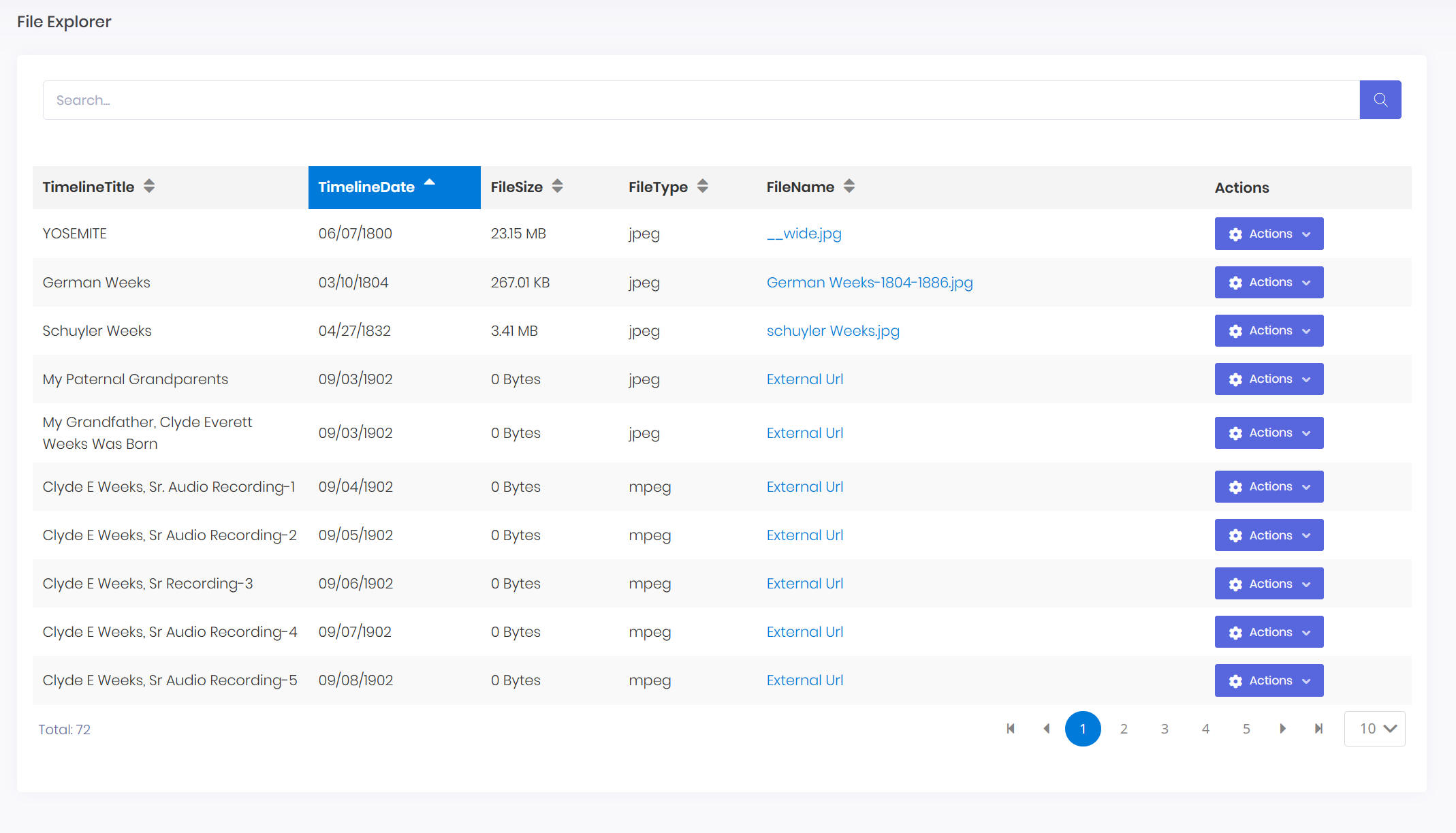
Task: Select page 1 in pagination
Action: (x=1083, y=729)
